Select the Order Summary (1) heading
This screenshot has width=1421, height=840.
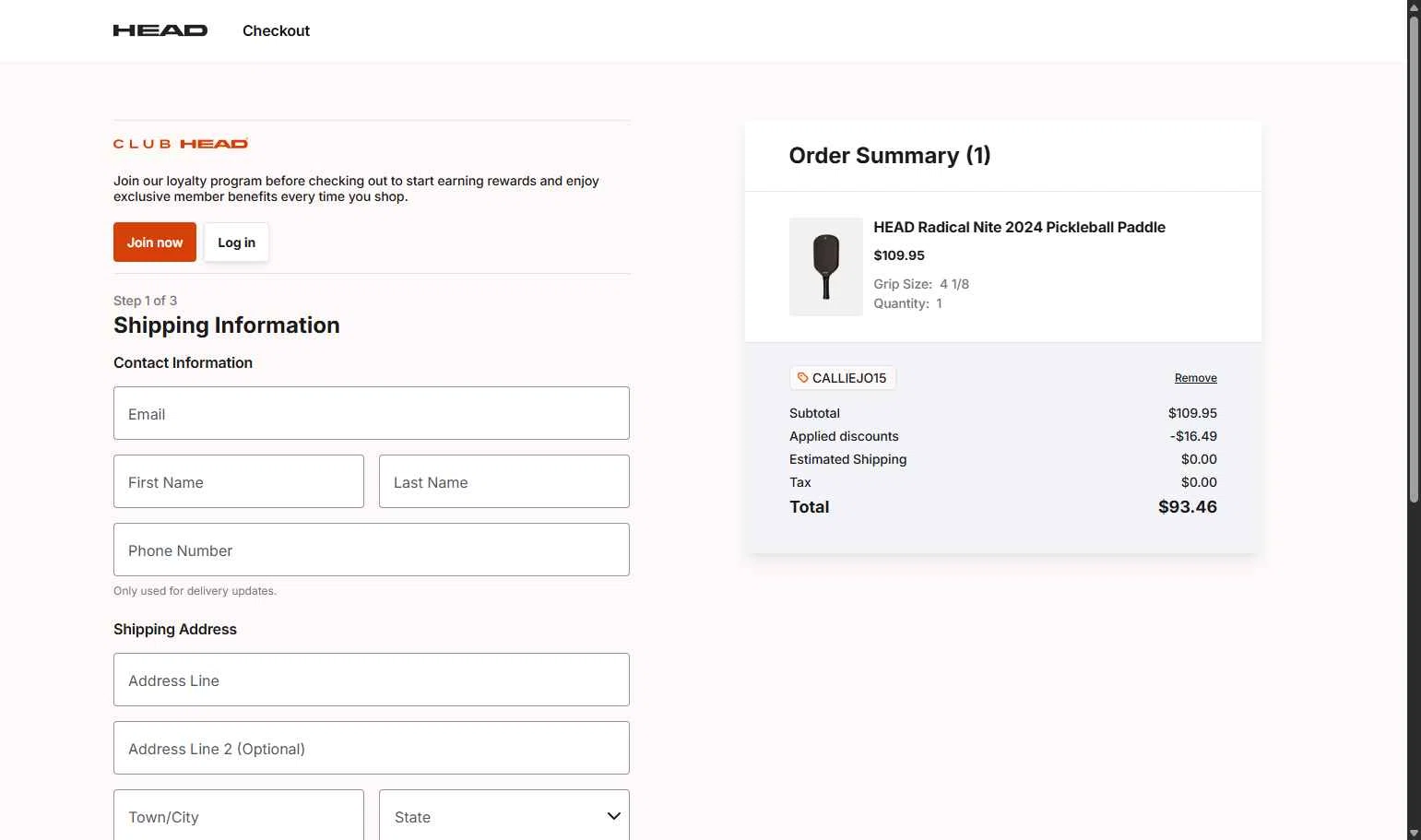click(890, 155)
